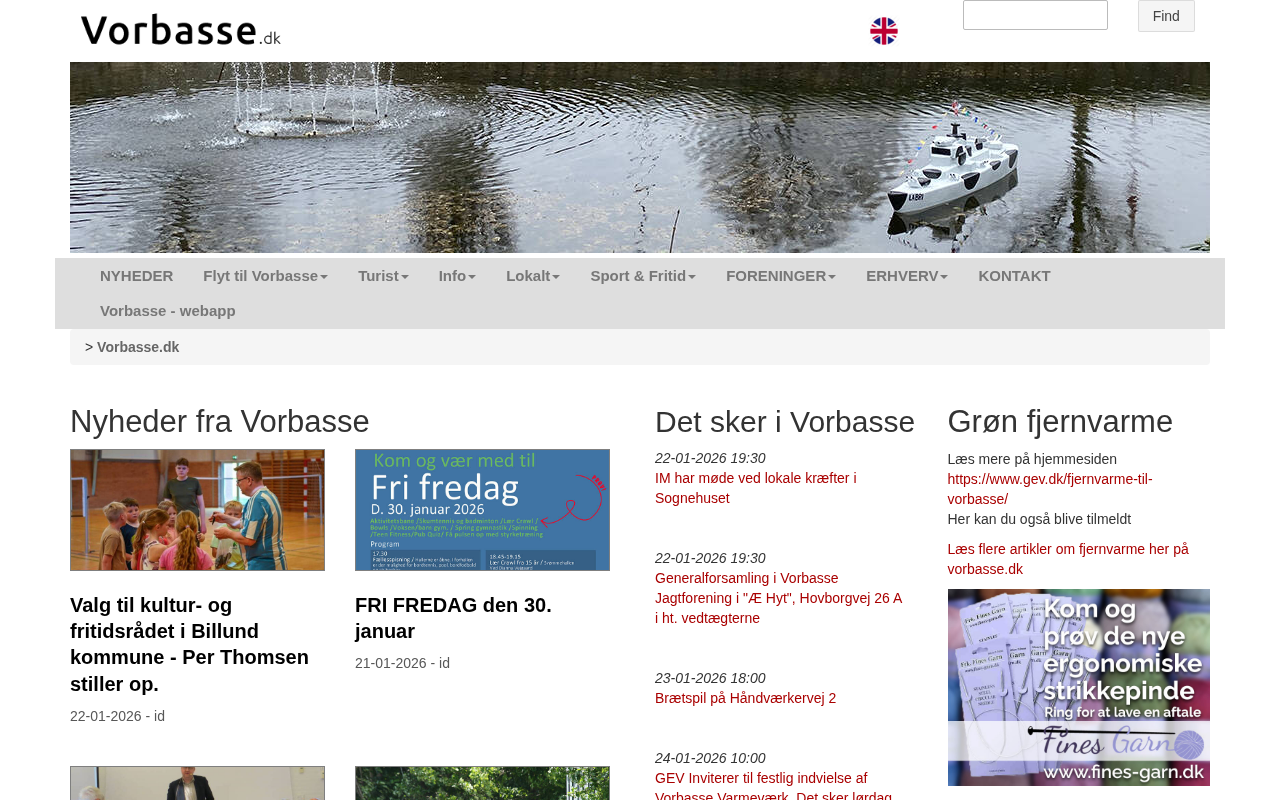Open the Lokalt dropdown menu
The image size is (1280, 800).
click(x=533, y=276)
